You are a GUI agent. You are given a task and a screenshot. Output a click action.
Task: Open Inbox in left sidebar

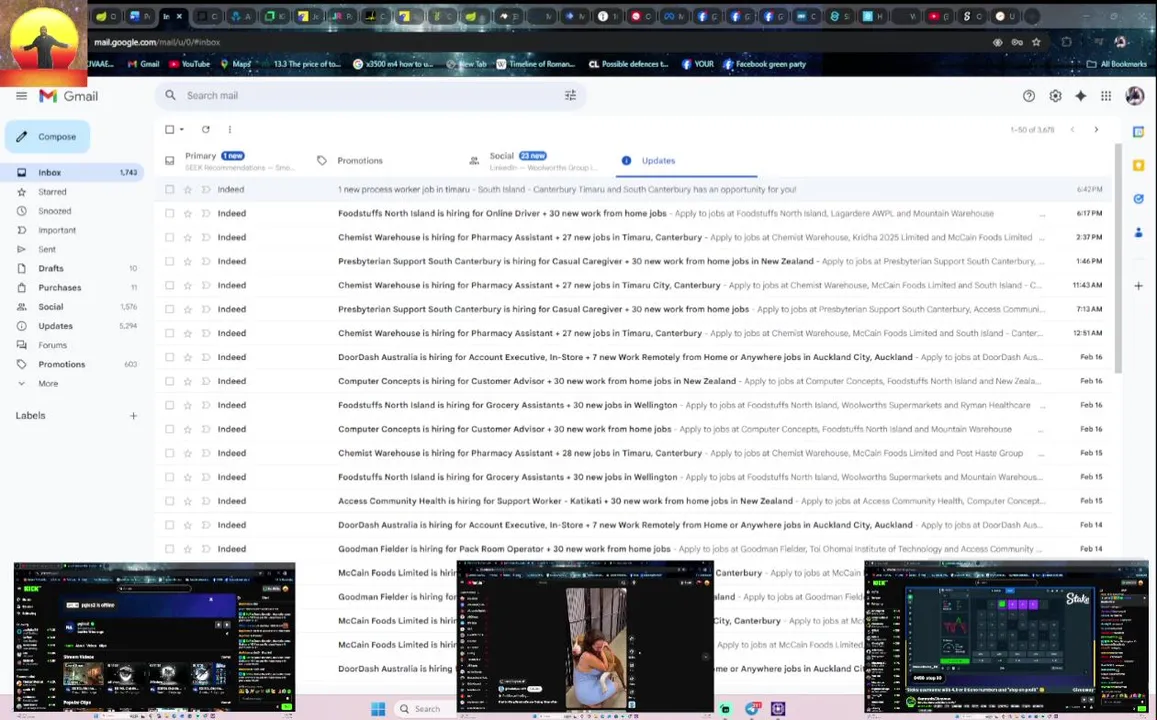pyautogui.click(x=74, y=173)
